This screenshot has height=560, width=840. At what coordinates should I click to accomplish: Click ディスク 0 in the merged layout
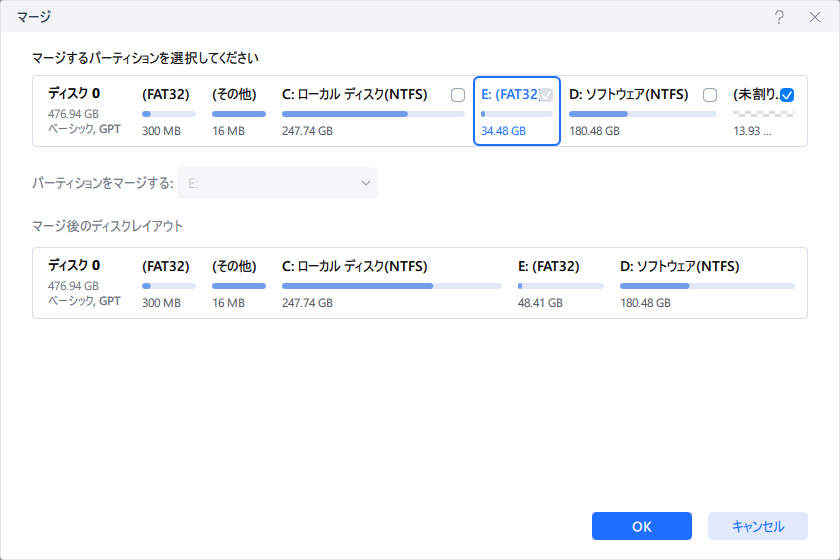point(74,265)
